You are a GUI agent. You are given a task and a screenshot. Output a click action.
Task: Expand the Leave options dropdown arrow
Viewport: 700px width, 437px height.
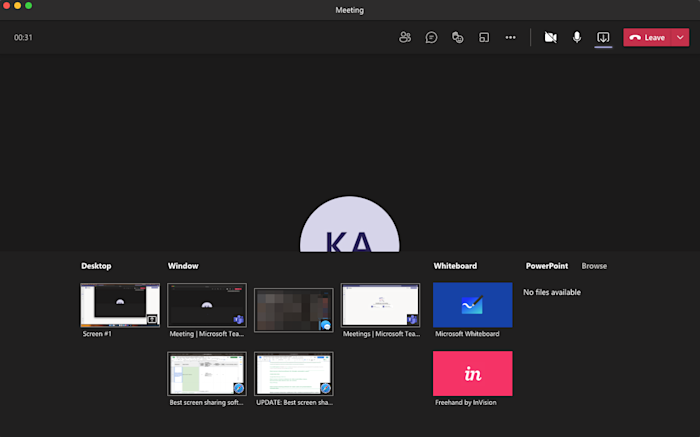coord(681,37)
